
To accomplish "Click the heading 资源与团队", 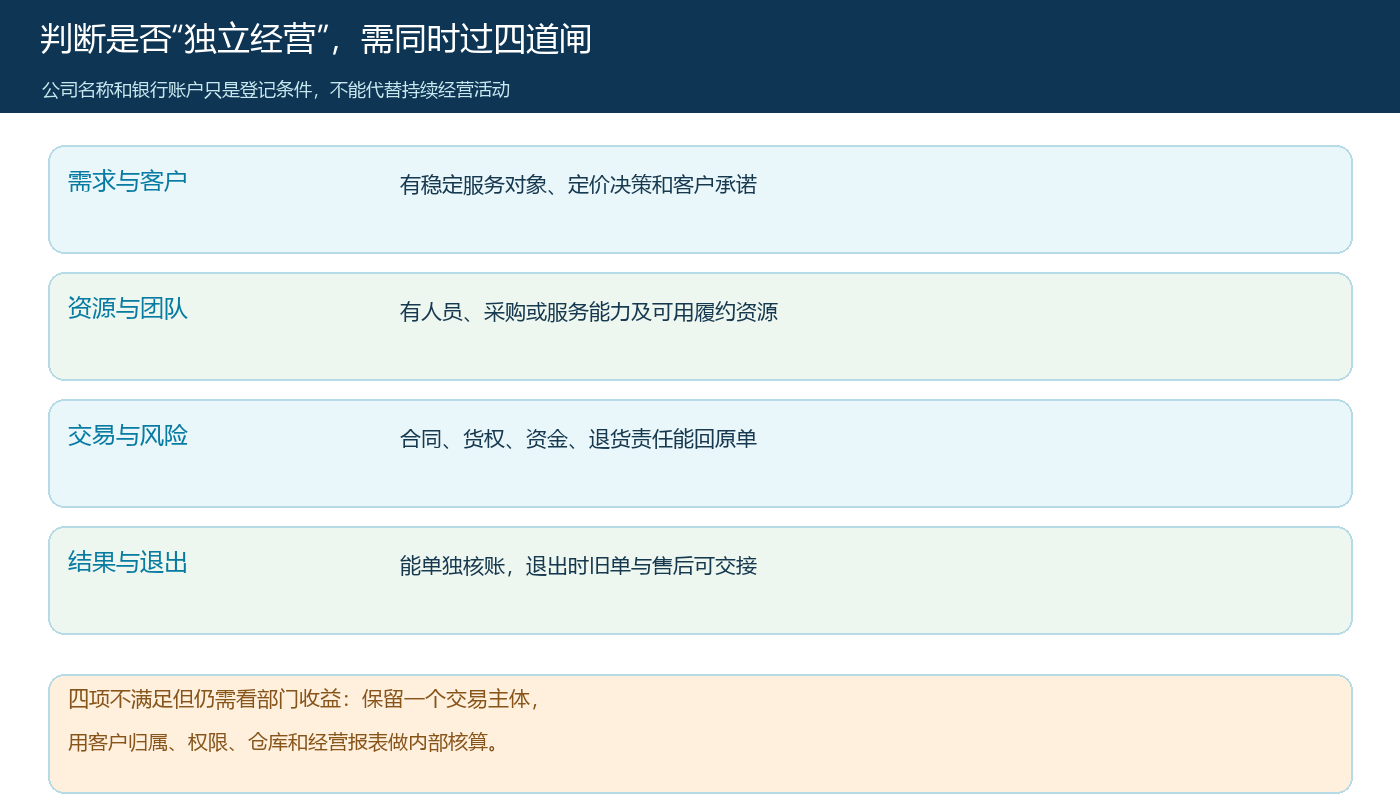I will click(x=128, y=309).
